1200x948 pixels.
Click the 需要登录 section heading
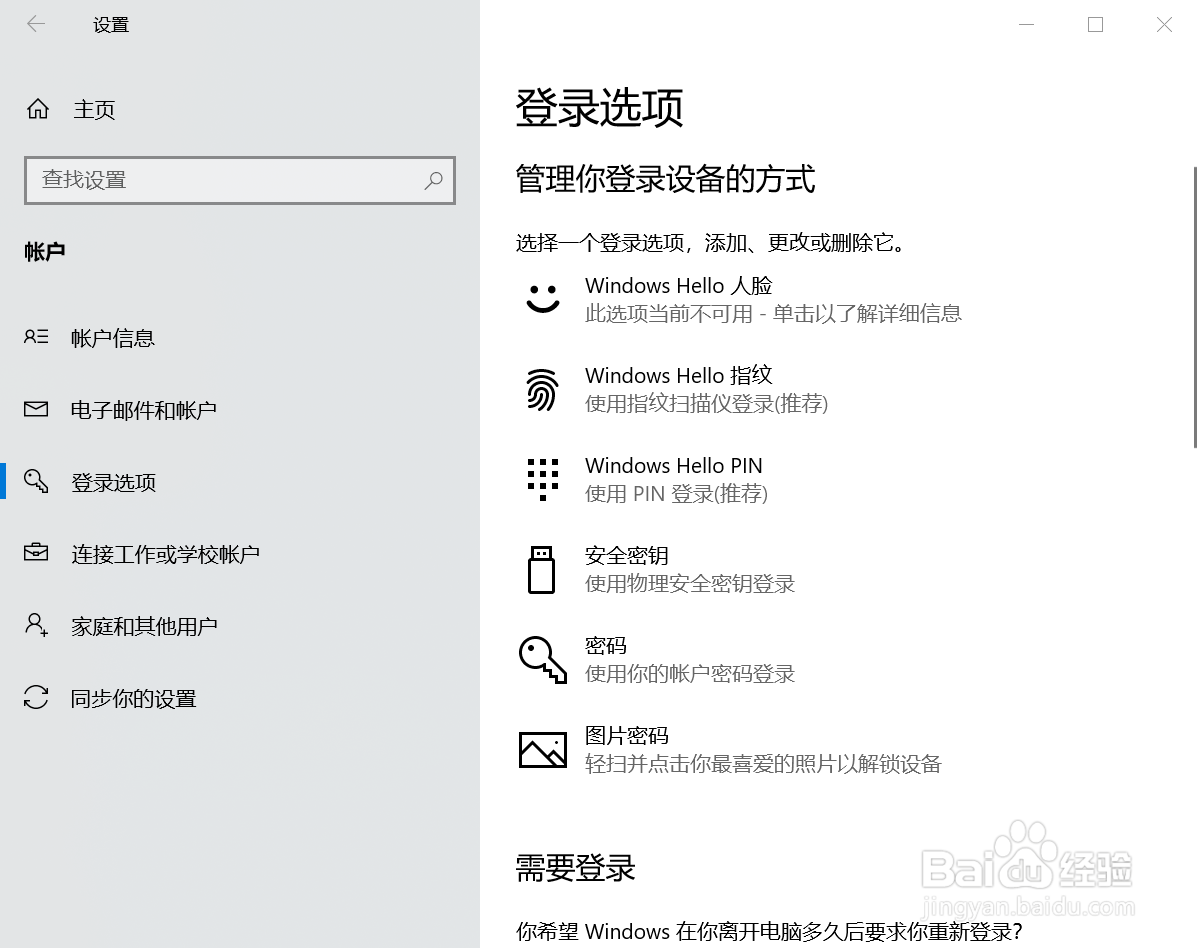pyautogui.click(x=576, y=868)
